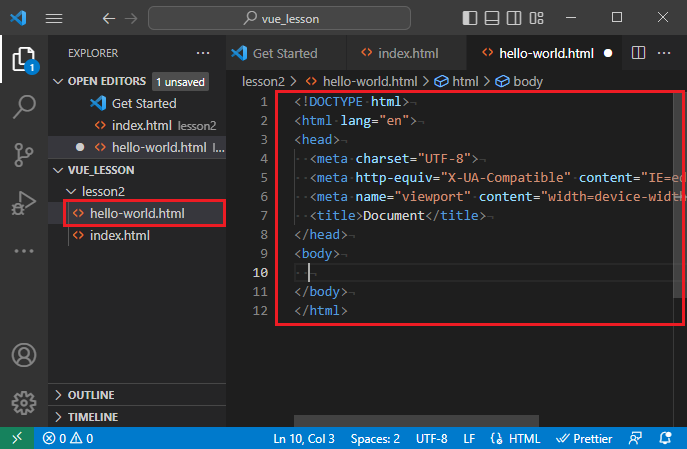Open the Customize Layout icon

[536, 18]
